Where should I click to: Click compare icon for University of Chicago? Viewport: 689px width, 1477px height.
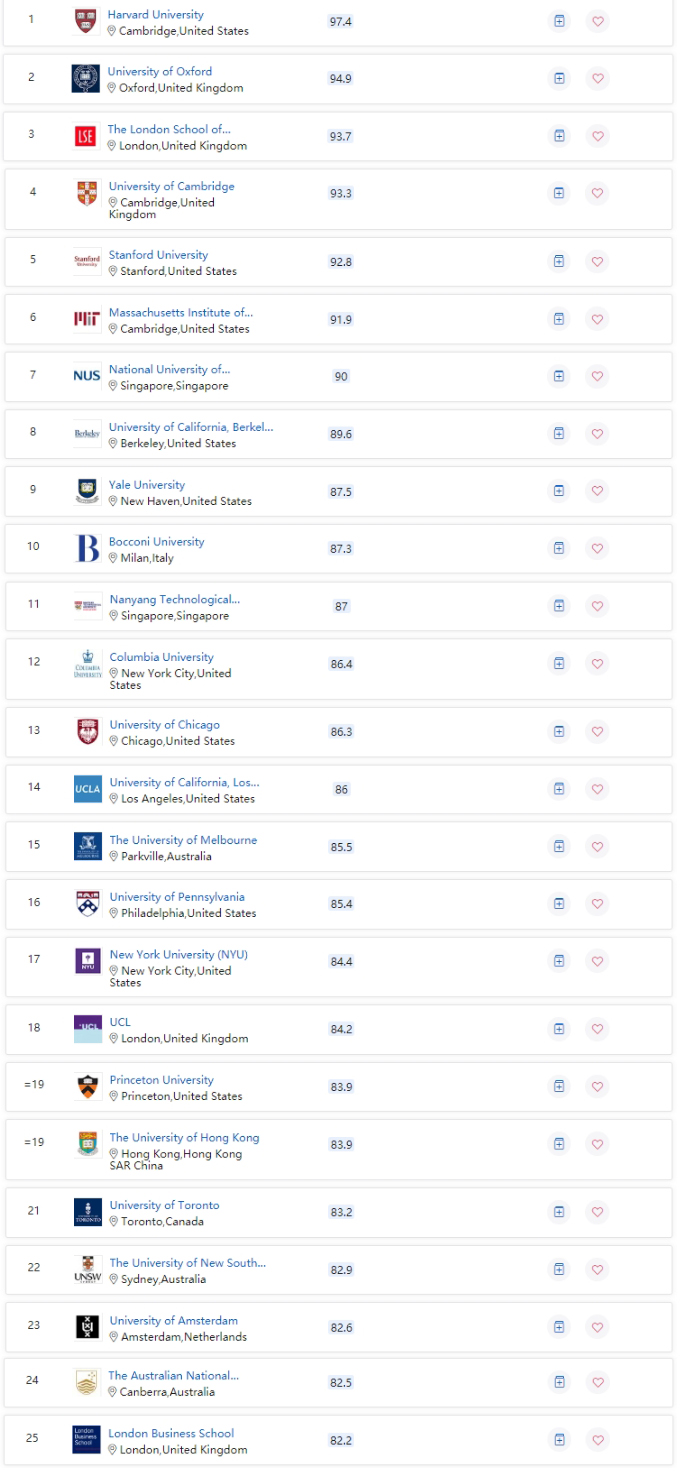click(559, 731)
